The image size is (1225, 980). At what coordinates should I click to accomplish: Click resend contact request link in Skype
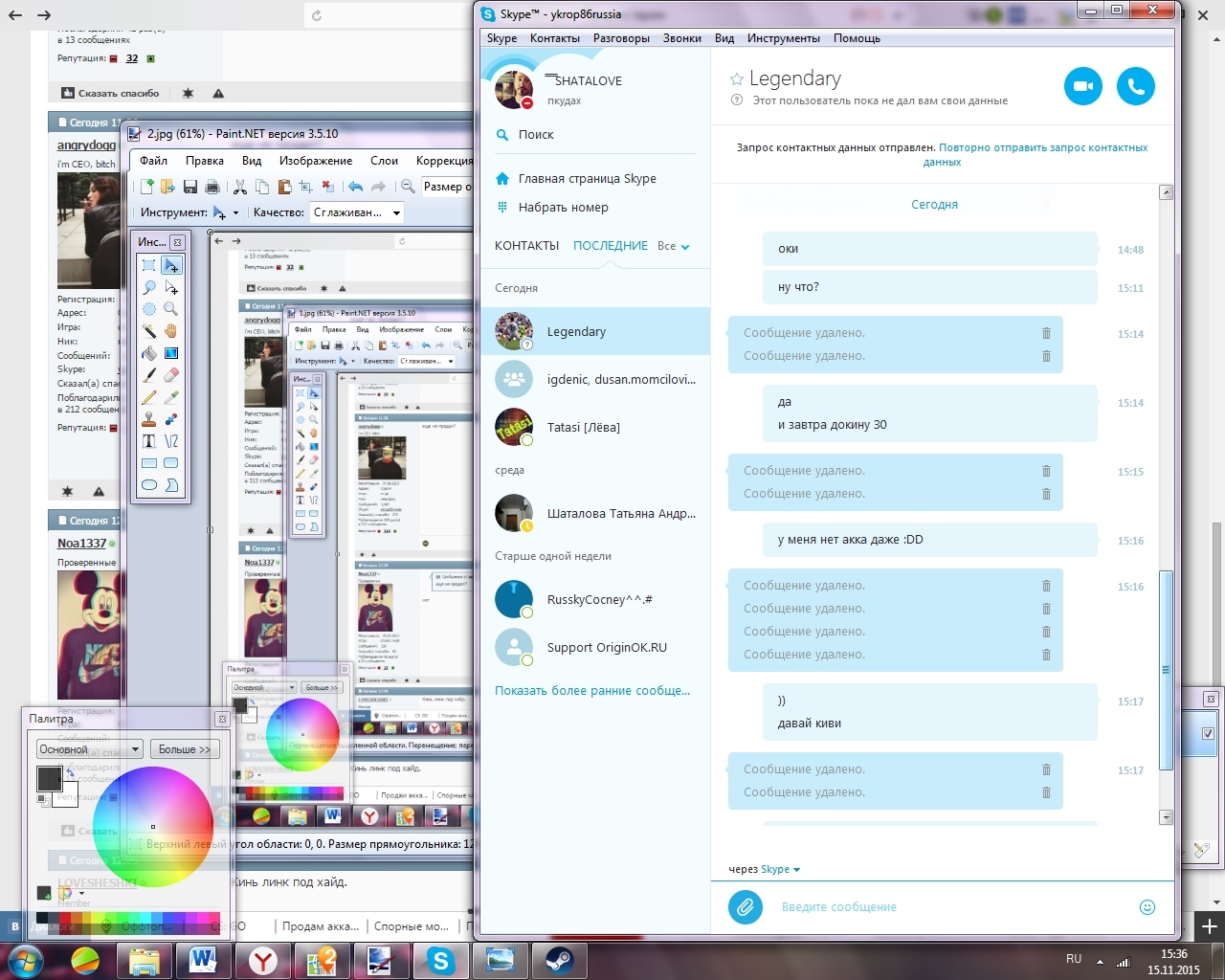(1042, 154)
